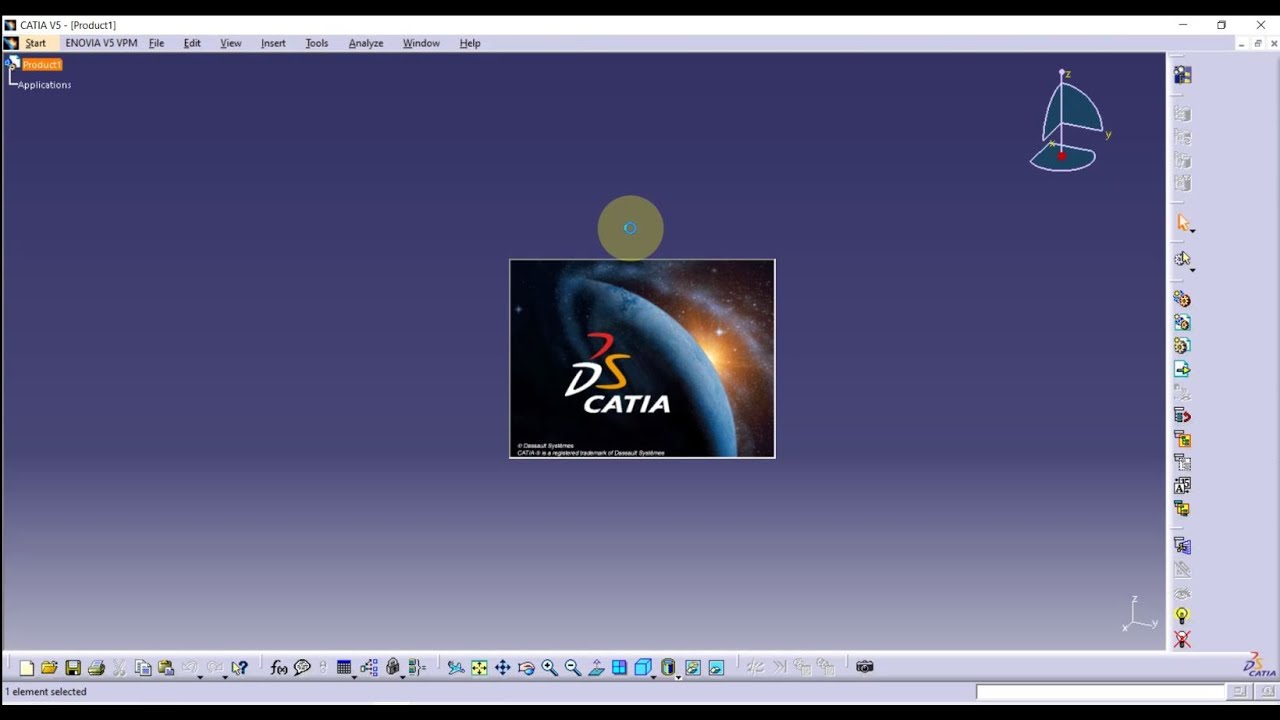Click the Zoom In magnifier
1280x720 pixels.
549,668
